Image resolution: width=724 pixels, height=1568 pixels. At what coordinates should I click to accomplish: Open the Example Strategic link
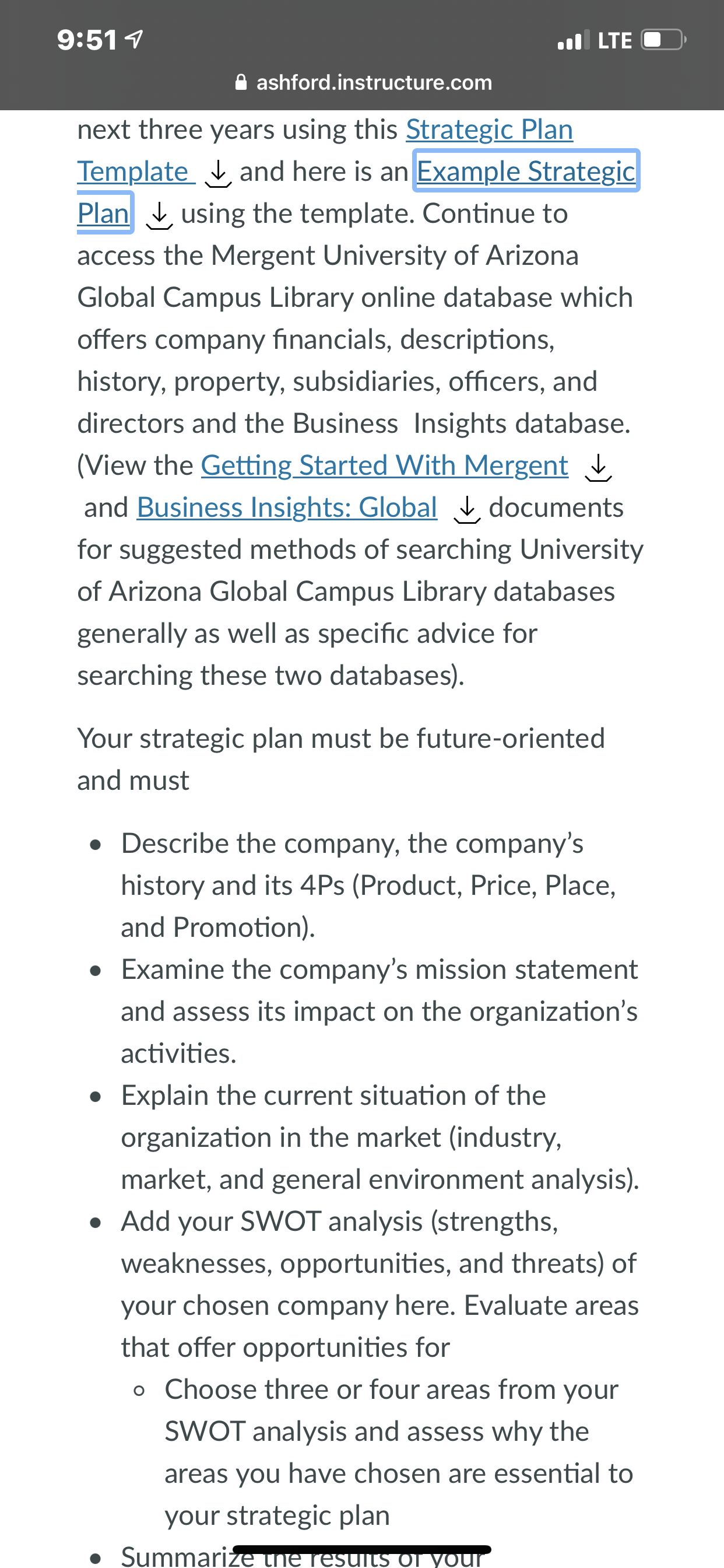click(x=526, y=171)
